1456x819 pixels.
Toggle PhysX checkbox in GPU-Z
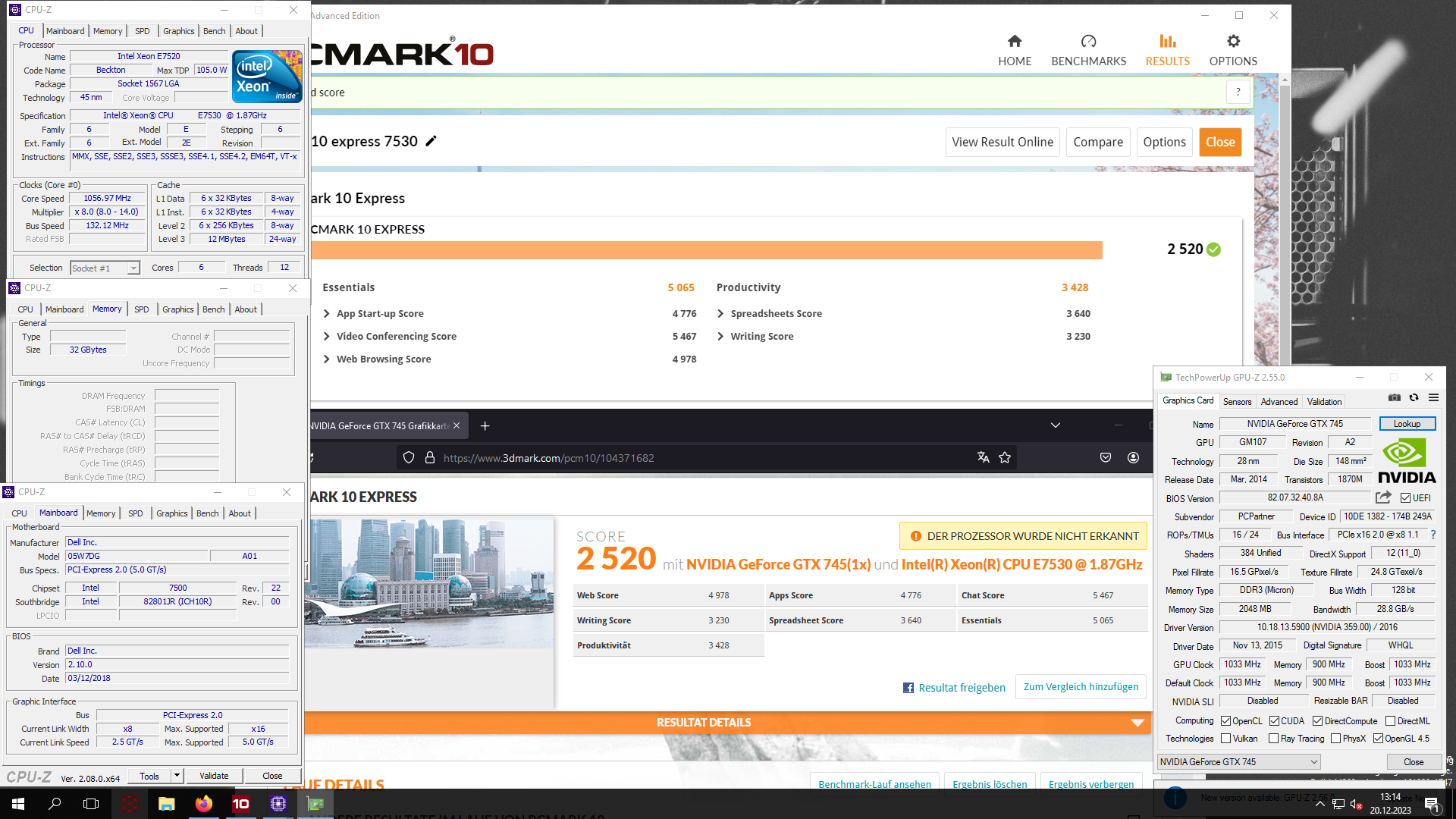click(x=1335, y=738)
